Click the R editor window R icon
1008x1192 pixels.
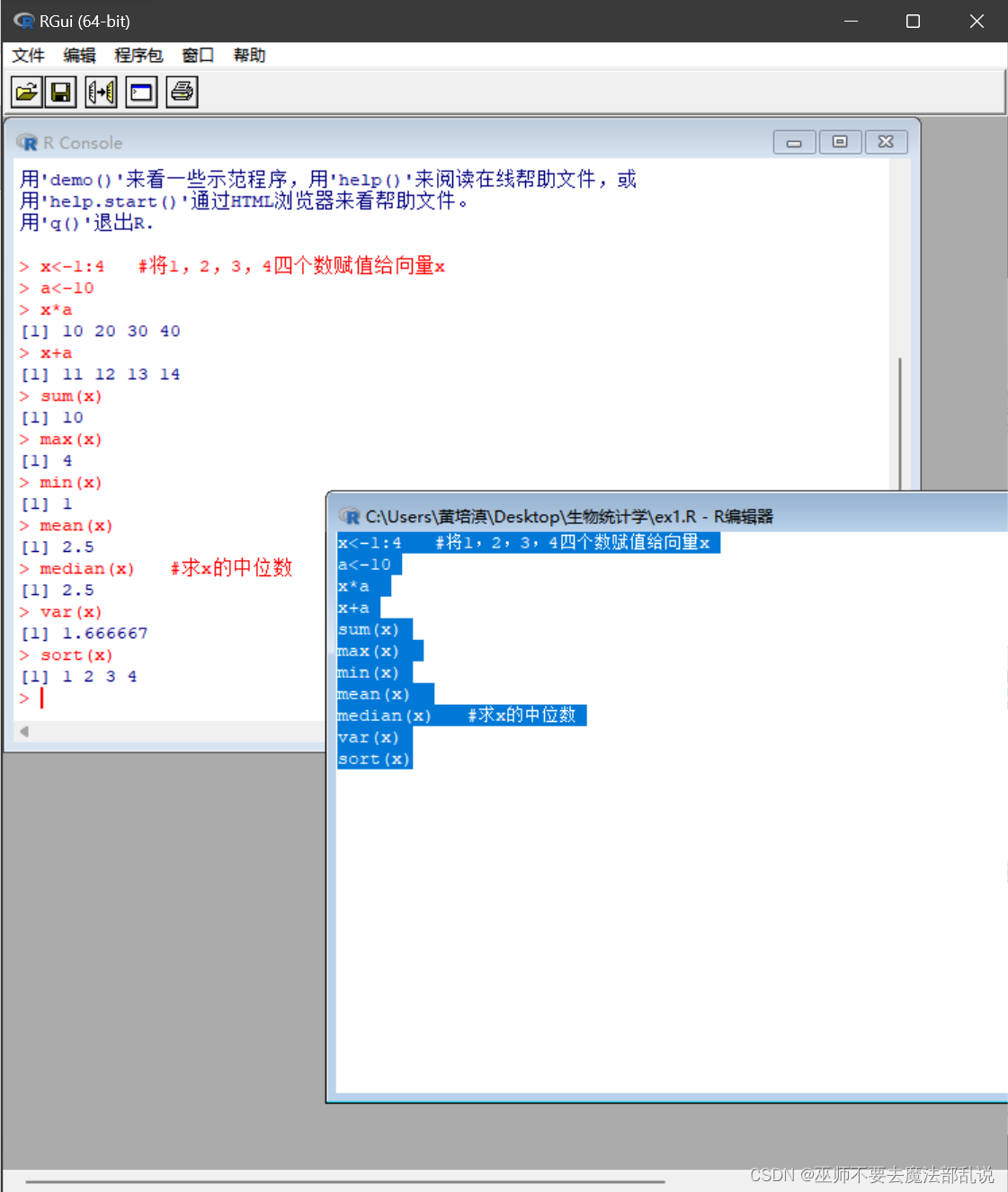pos(349,516)
